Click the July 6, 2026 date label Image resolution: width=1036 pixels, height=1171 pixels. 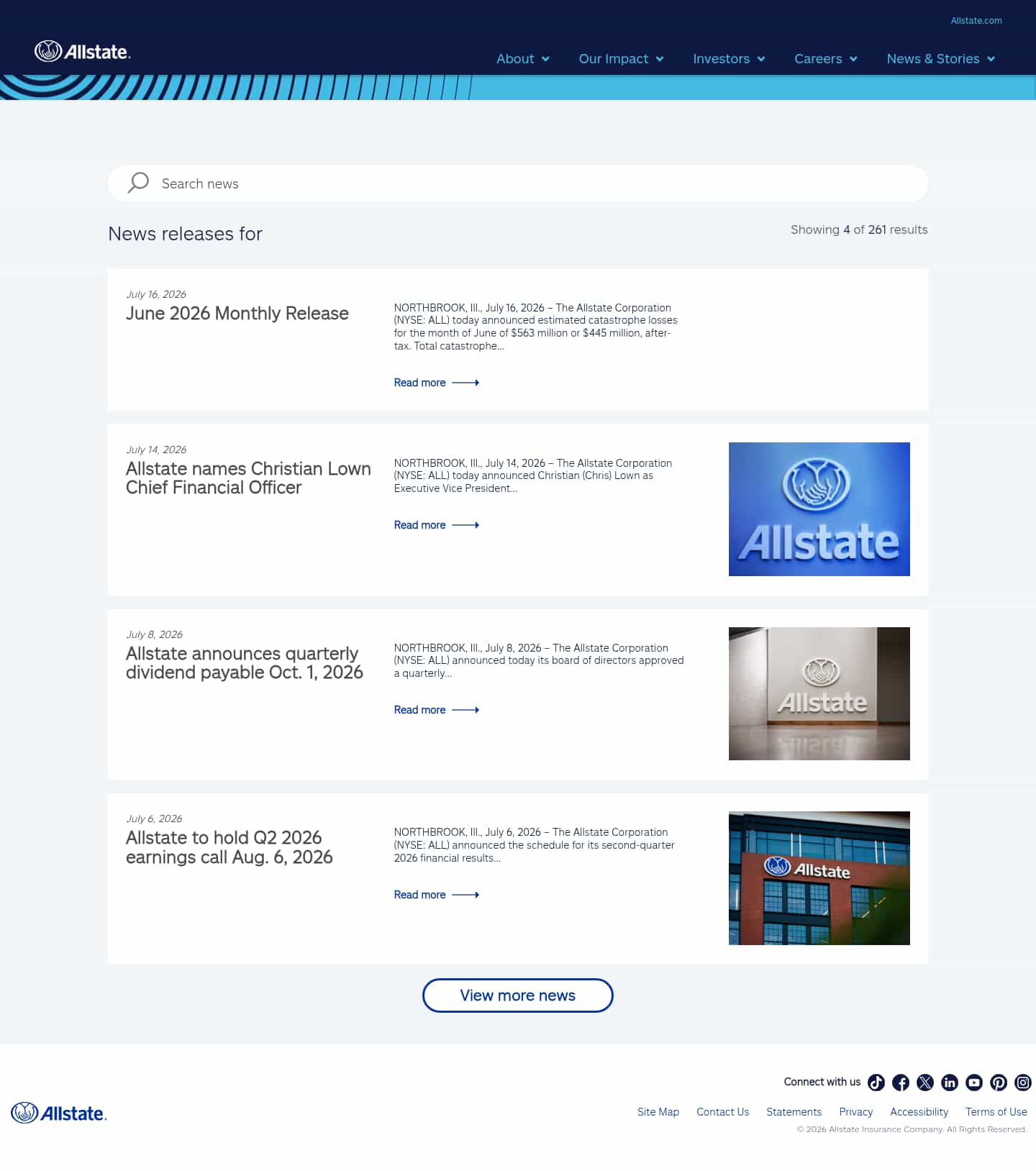(x=154, y=819)
